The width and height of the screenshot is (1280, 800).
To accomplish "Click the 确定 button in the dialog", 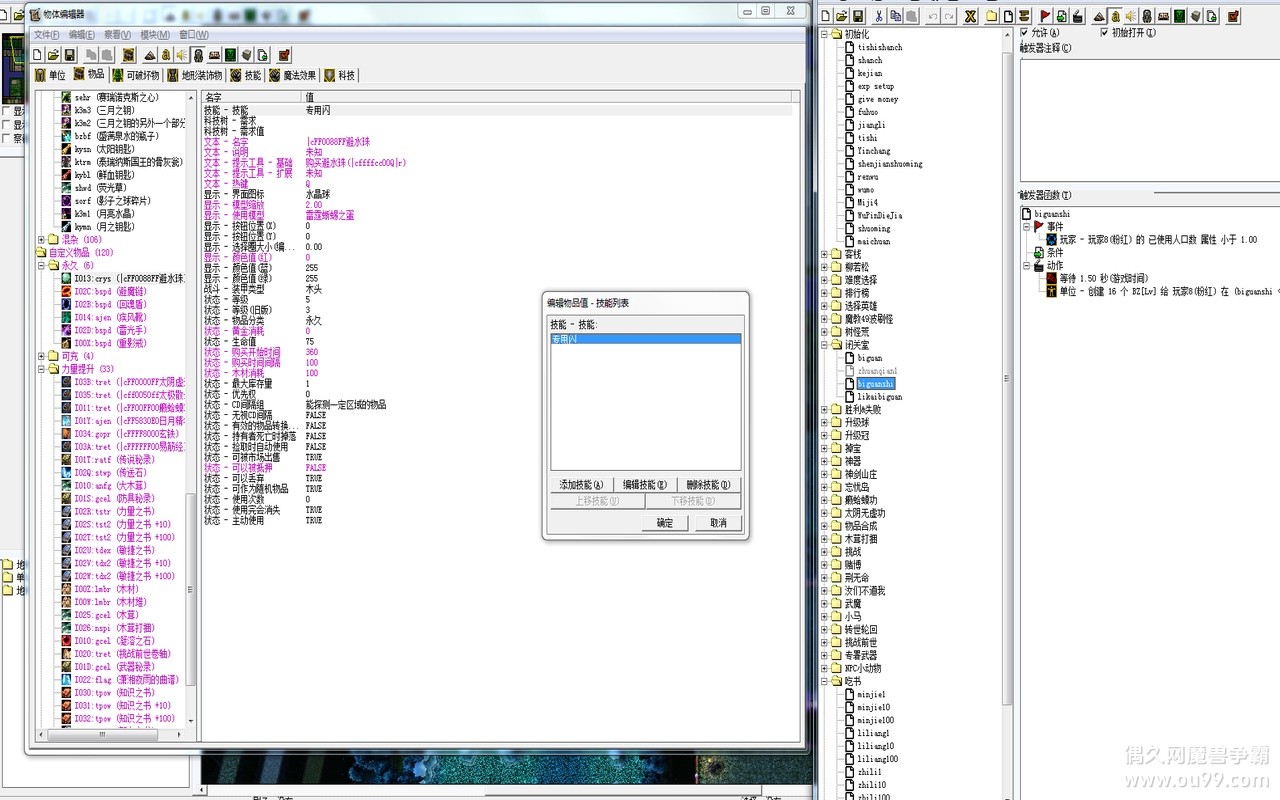I will pyautogui.click(x=665, y=523).
